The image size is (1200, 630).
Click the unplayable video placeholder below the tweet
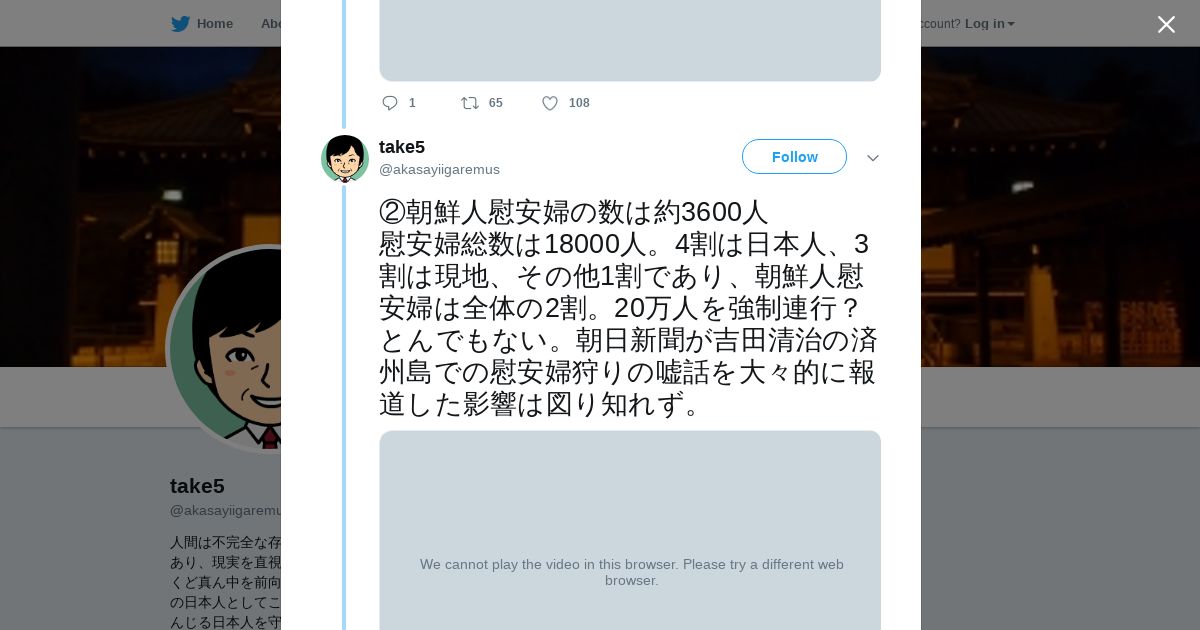point(630,530)
